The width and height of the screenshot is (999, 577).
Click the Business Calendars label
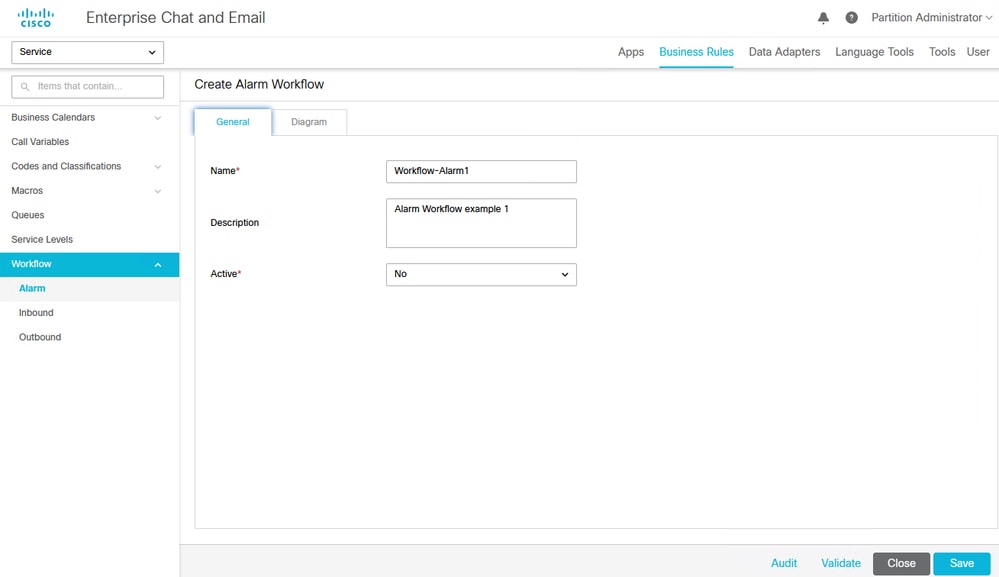click(53, 118)
